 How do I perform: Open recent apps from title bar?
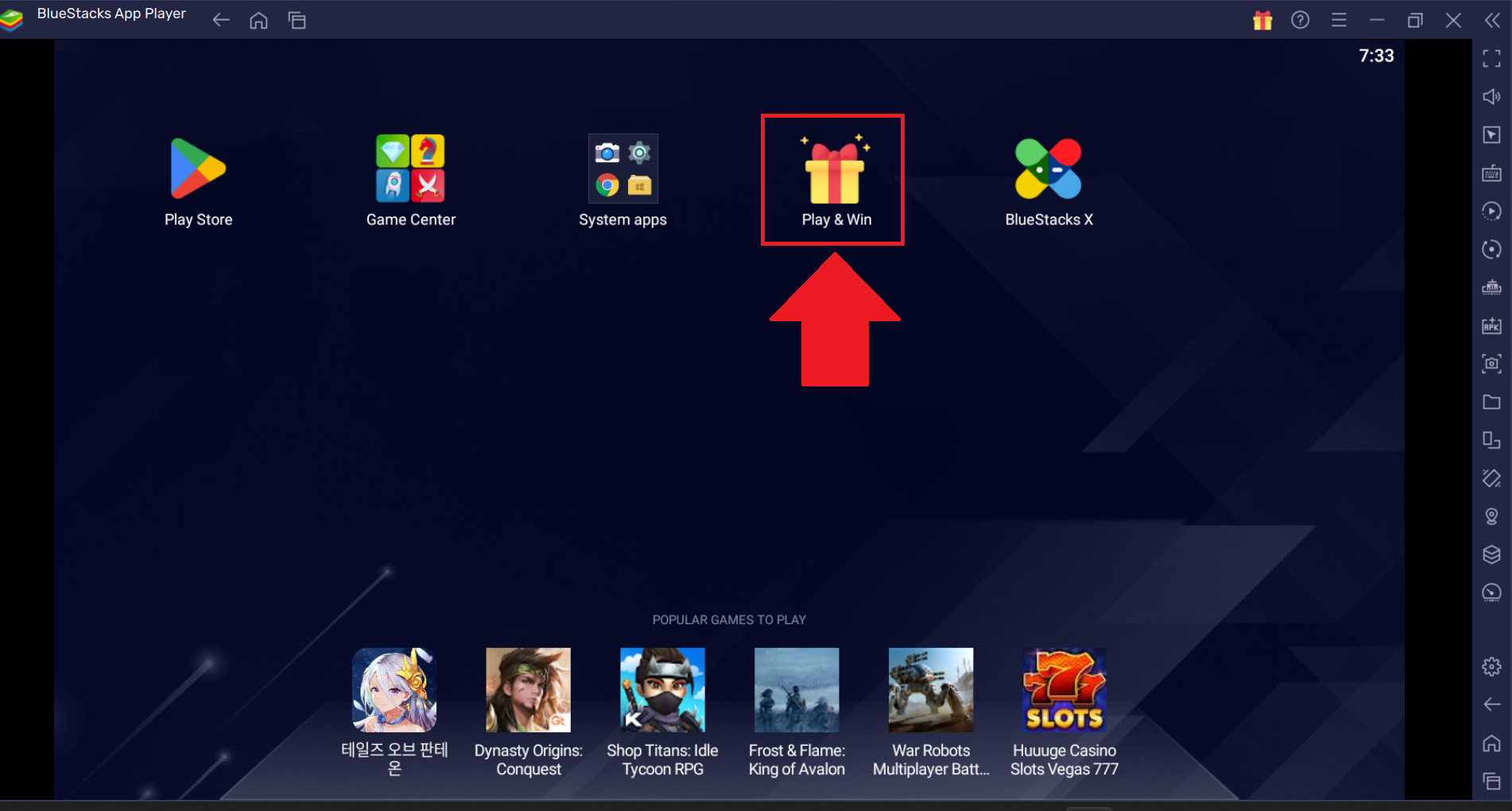tap(297, 20)
